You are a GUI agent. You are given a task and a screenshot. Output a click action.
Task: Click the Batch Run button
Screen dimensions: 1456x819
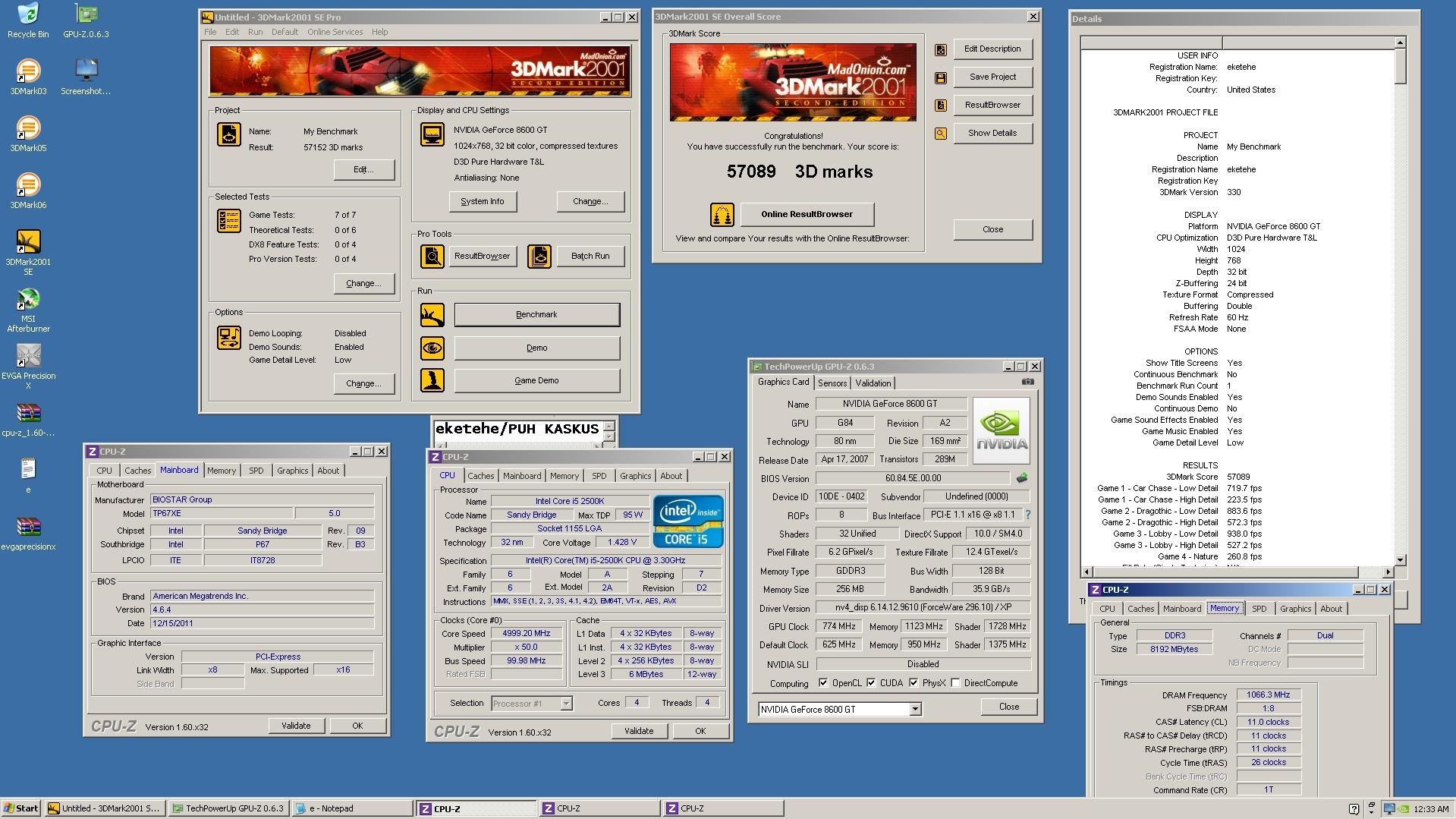click(590, 257)
